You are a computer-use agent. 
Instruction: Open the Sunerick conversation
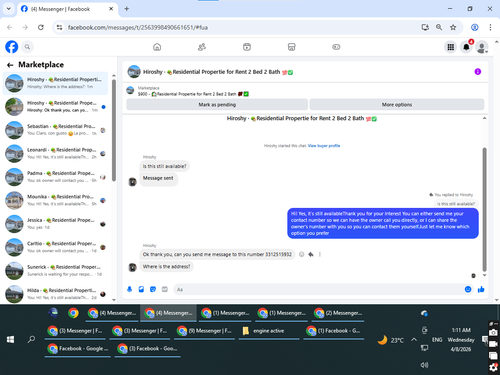(55, 271)
